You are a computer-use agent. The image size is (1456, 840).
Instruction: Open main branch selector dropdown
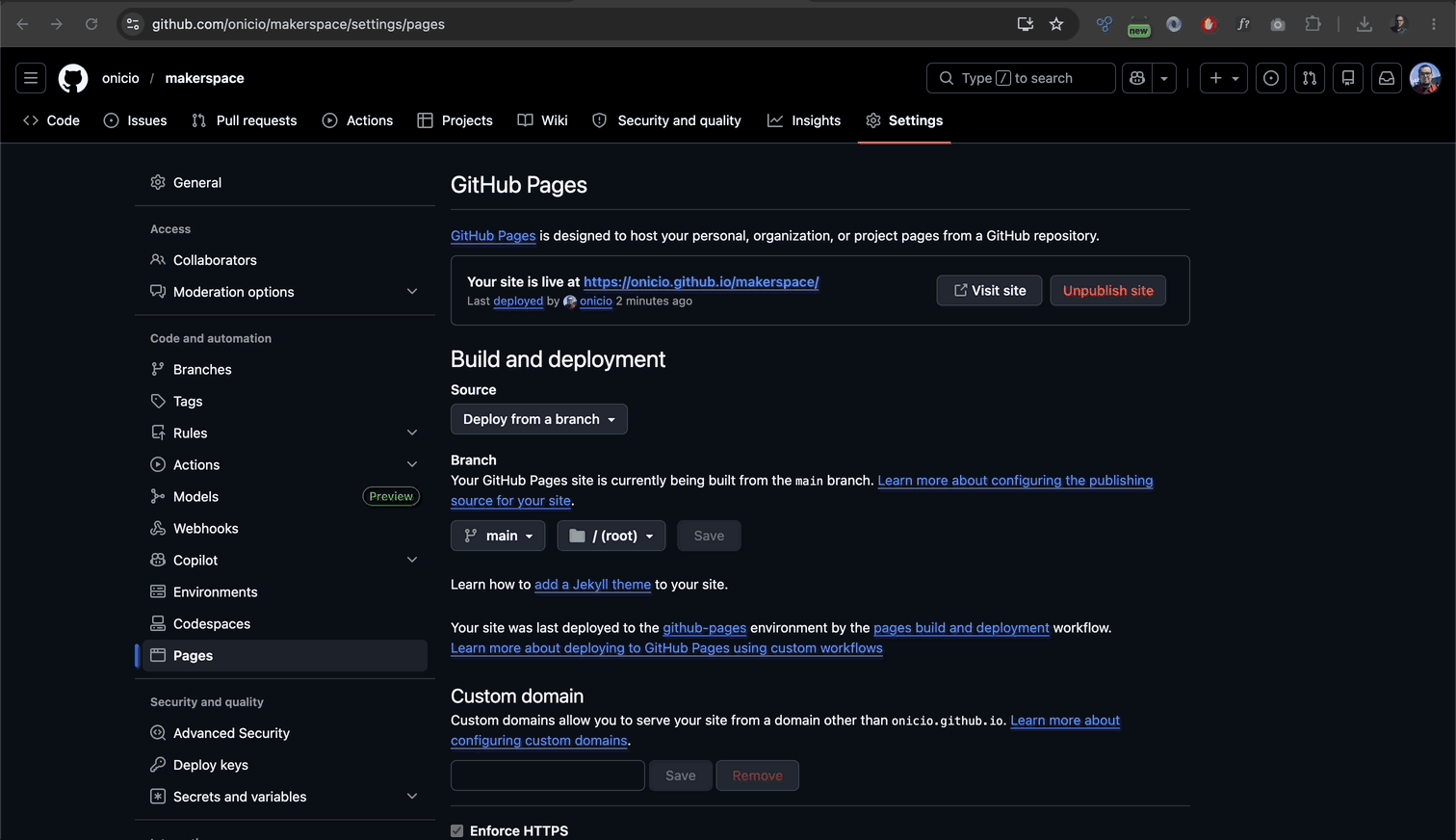click(x=498, y=536)
